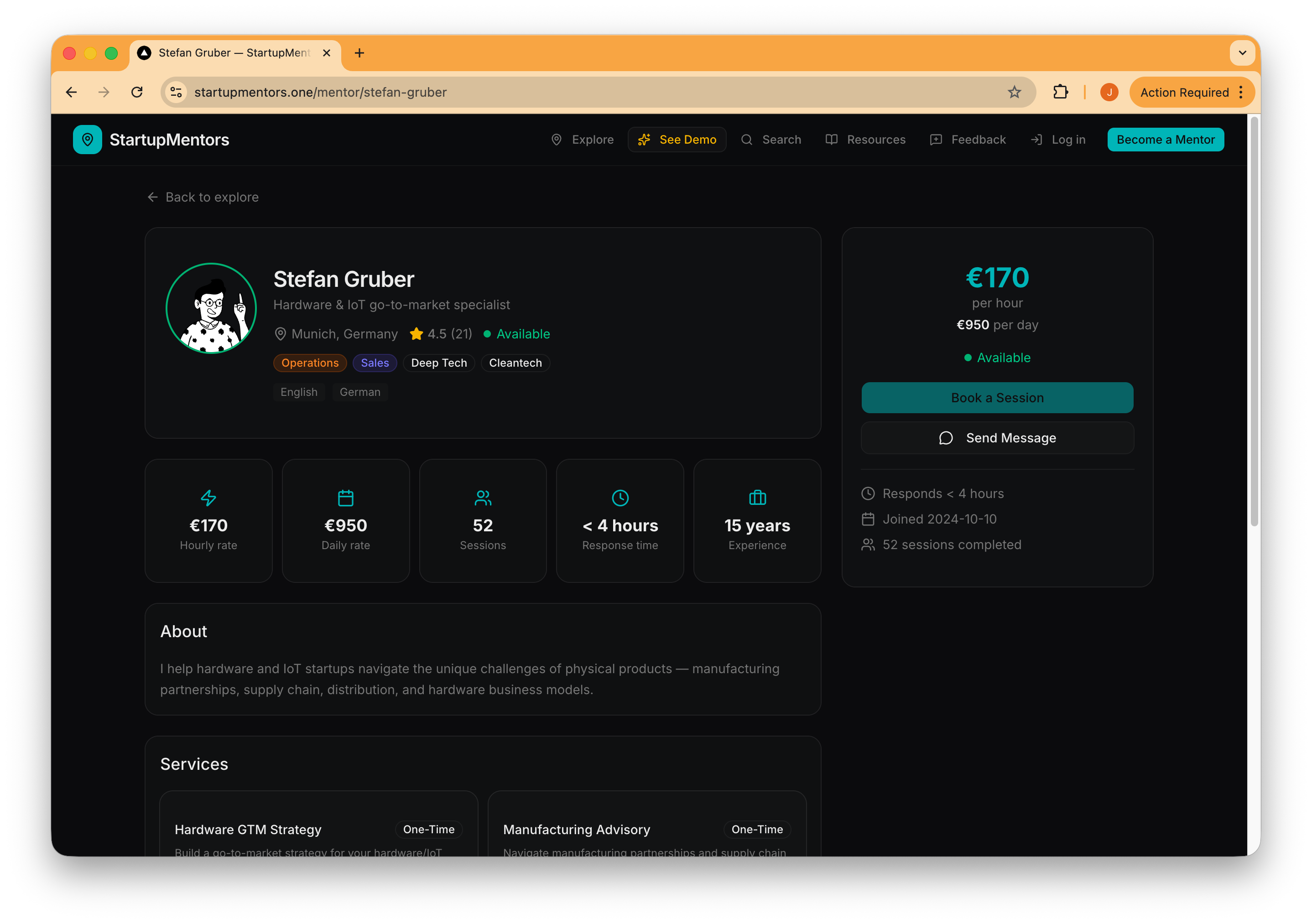Click the clock icon beside Responds

point(868,493)
